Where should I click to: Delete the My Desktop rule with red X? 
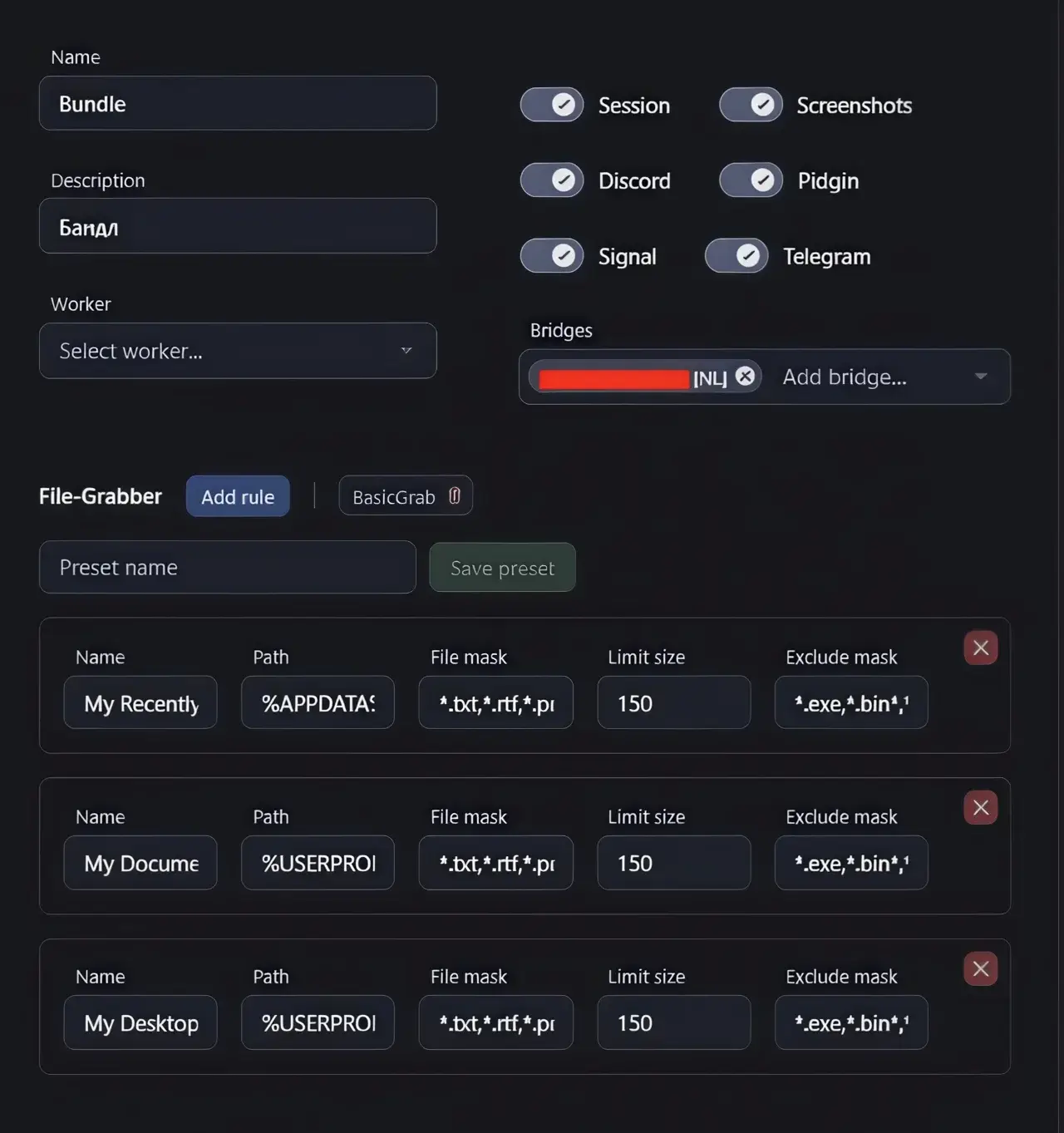coord(980,968)
